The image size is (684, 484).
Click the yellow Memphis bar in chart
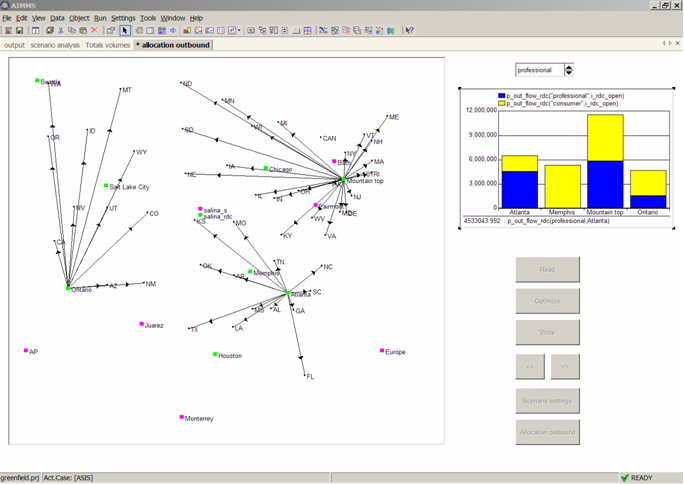tap(562, 187)
